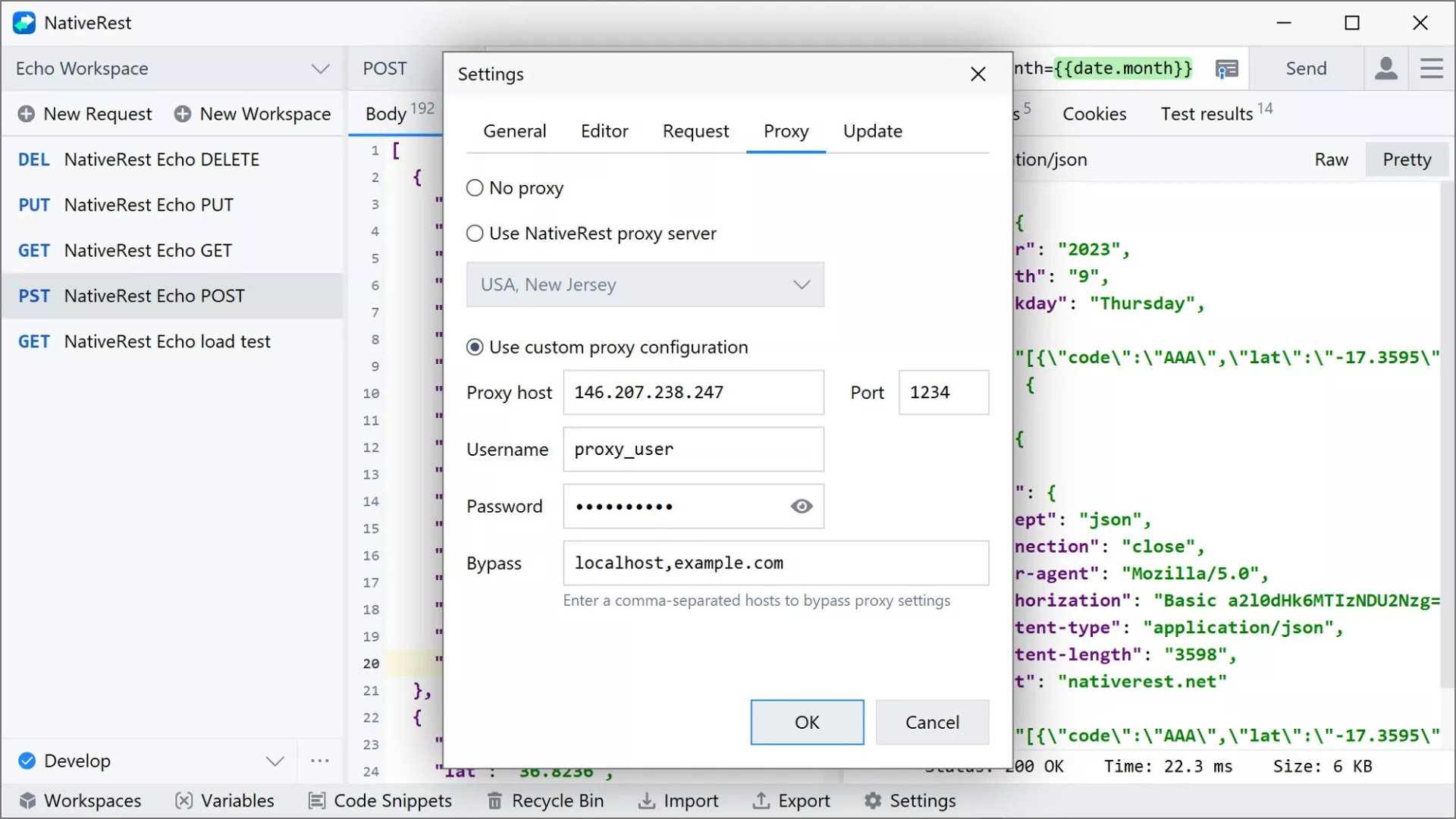Click the user account icon
The image size is (1456, 819).
point(1385,68)
